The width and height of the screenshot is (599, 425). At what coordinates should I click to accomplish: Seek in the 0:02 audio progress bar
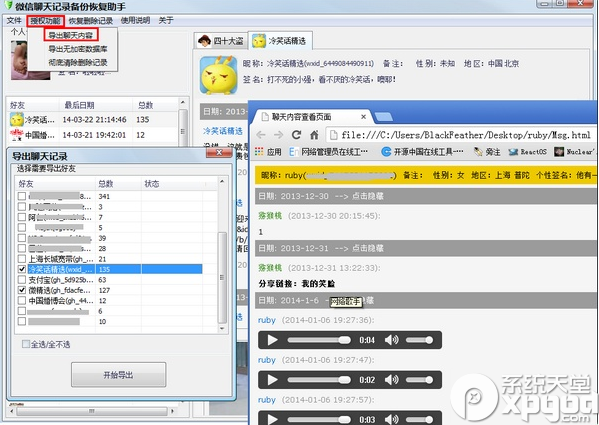tap(319, 380)
